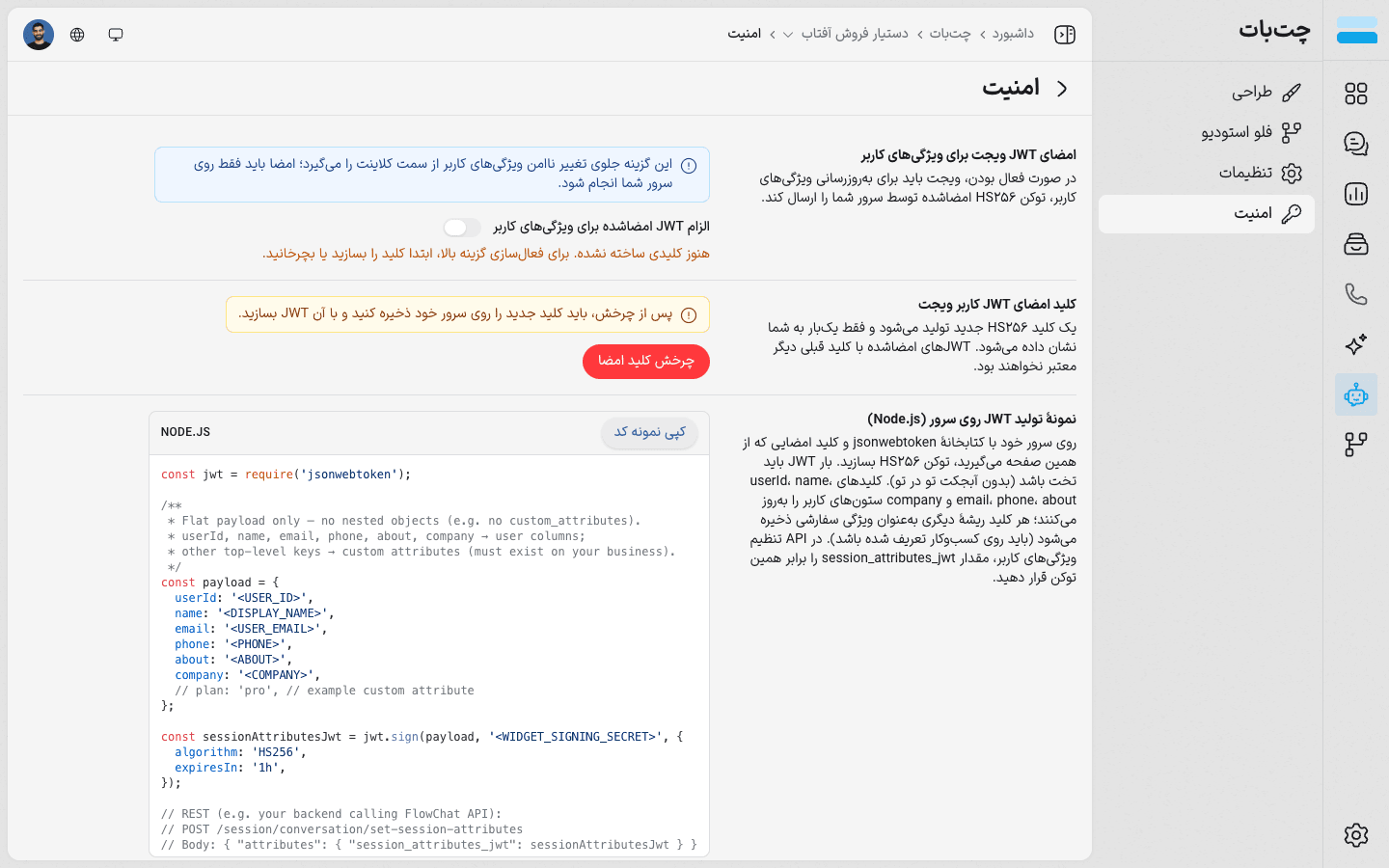This screenshot has height=868, width=1389.
Task: Open فلو استودیو menu item
Action: 1207,132
